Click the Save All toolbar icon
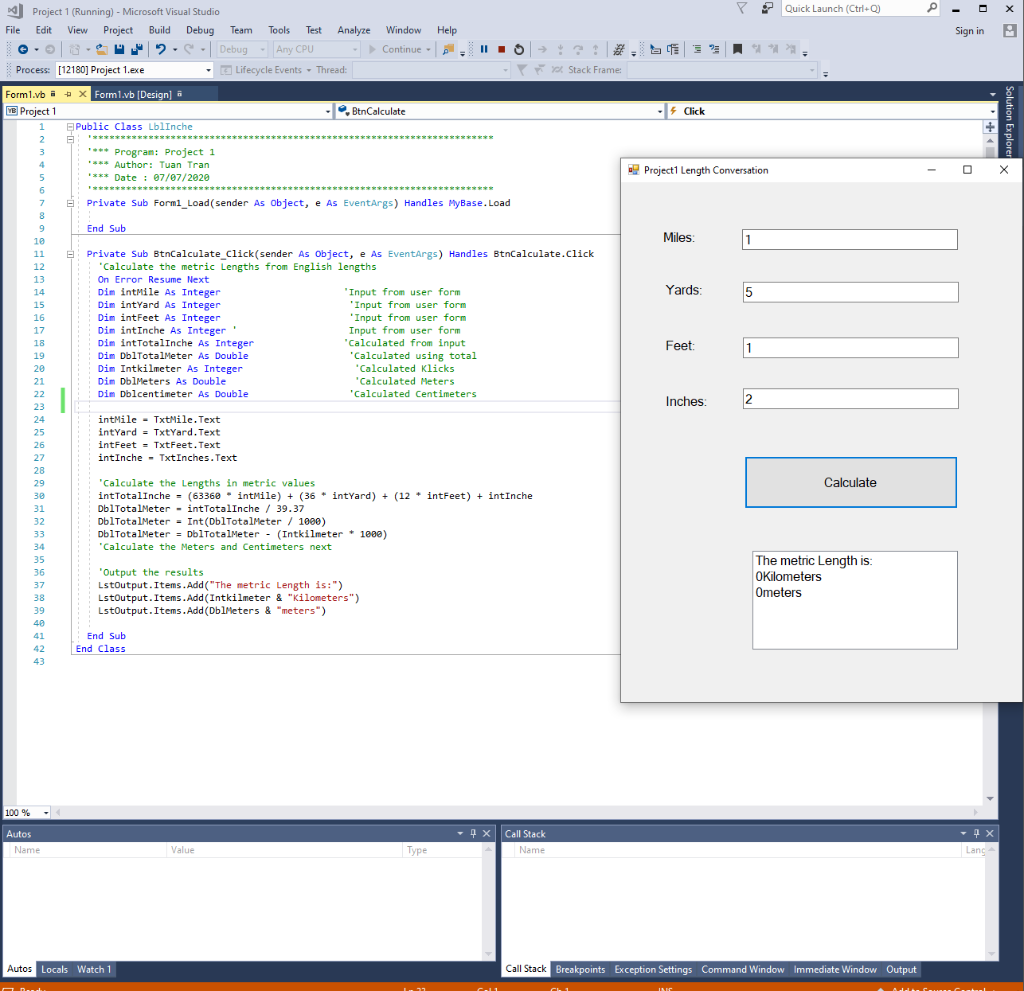 pyautogui.click(x=135, y=49)
